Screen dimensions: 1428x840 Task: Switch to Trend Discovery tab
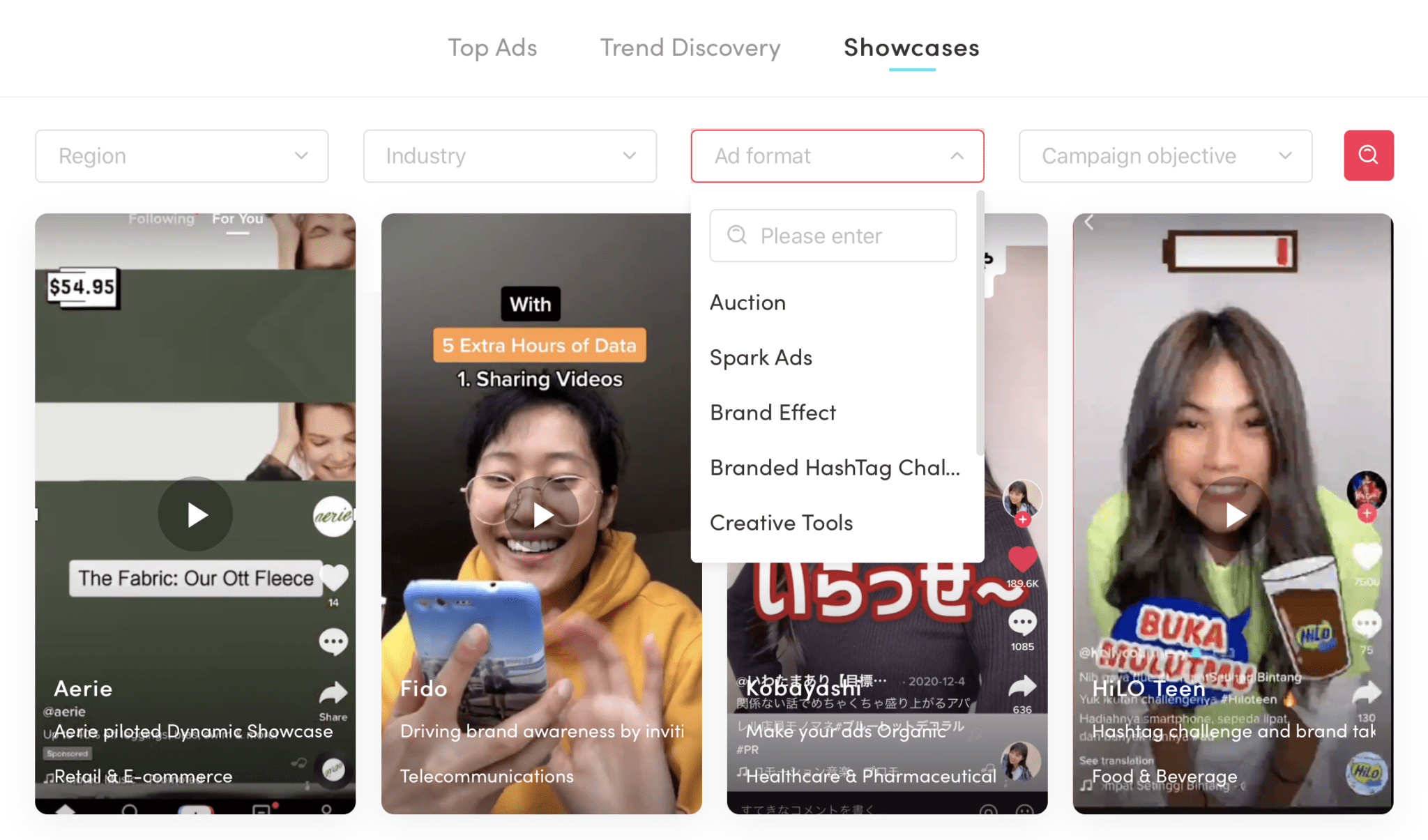tap(690, 45)
